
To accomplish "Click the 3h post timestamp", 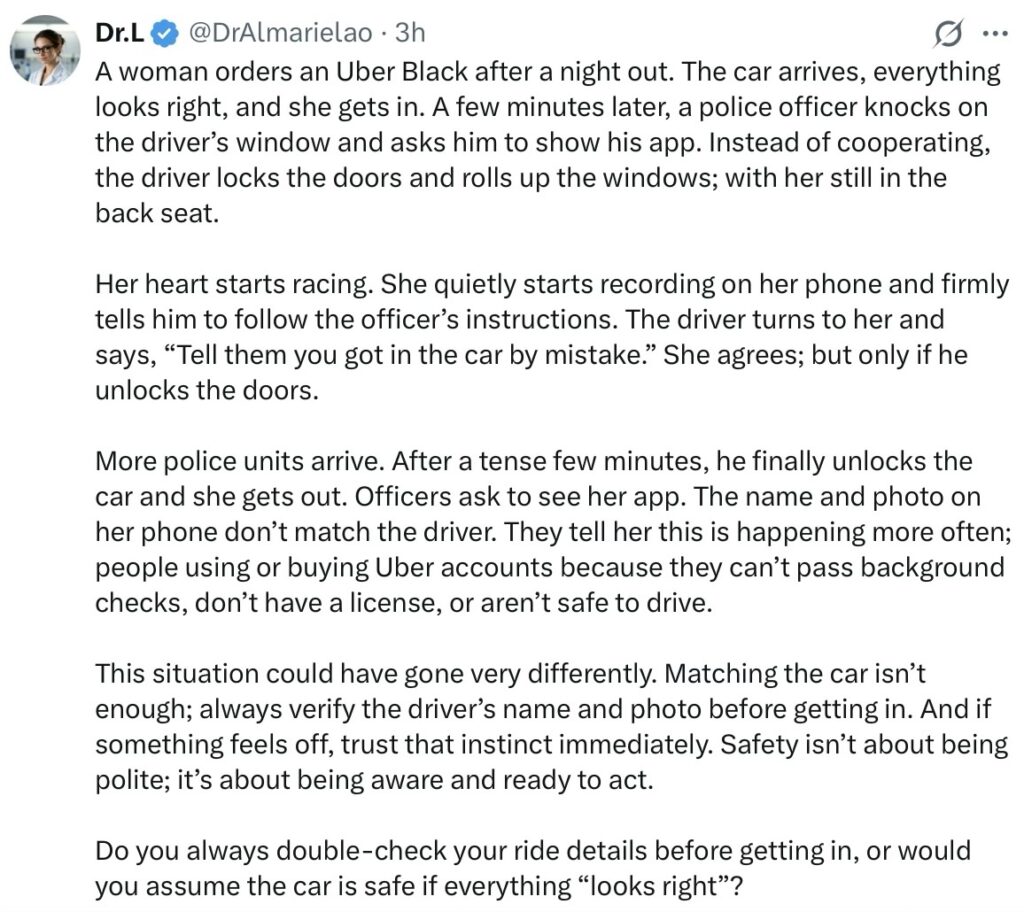I will point(410,33).
